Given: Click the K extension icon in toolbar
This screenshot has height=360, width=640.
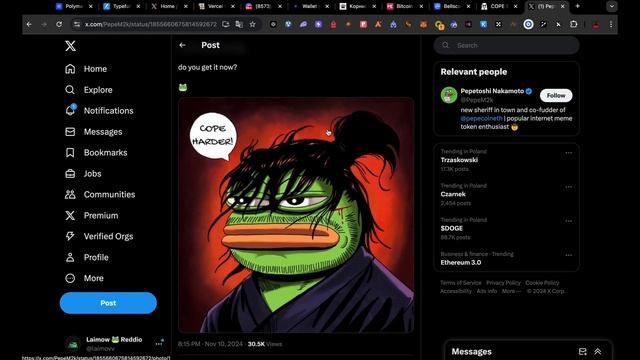Looking at the screenshot, I should click(483, 24).
